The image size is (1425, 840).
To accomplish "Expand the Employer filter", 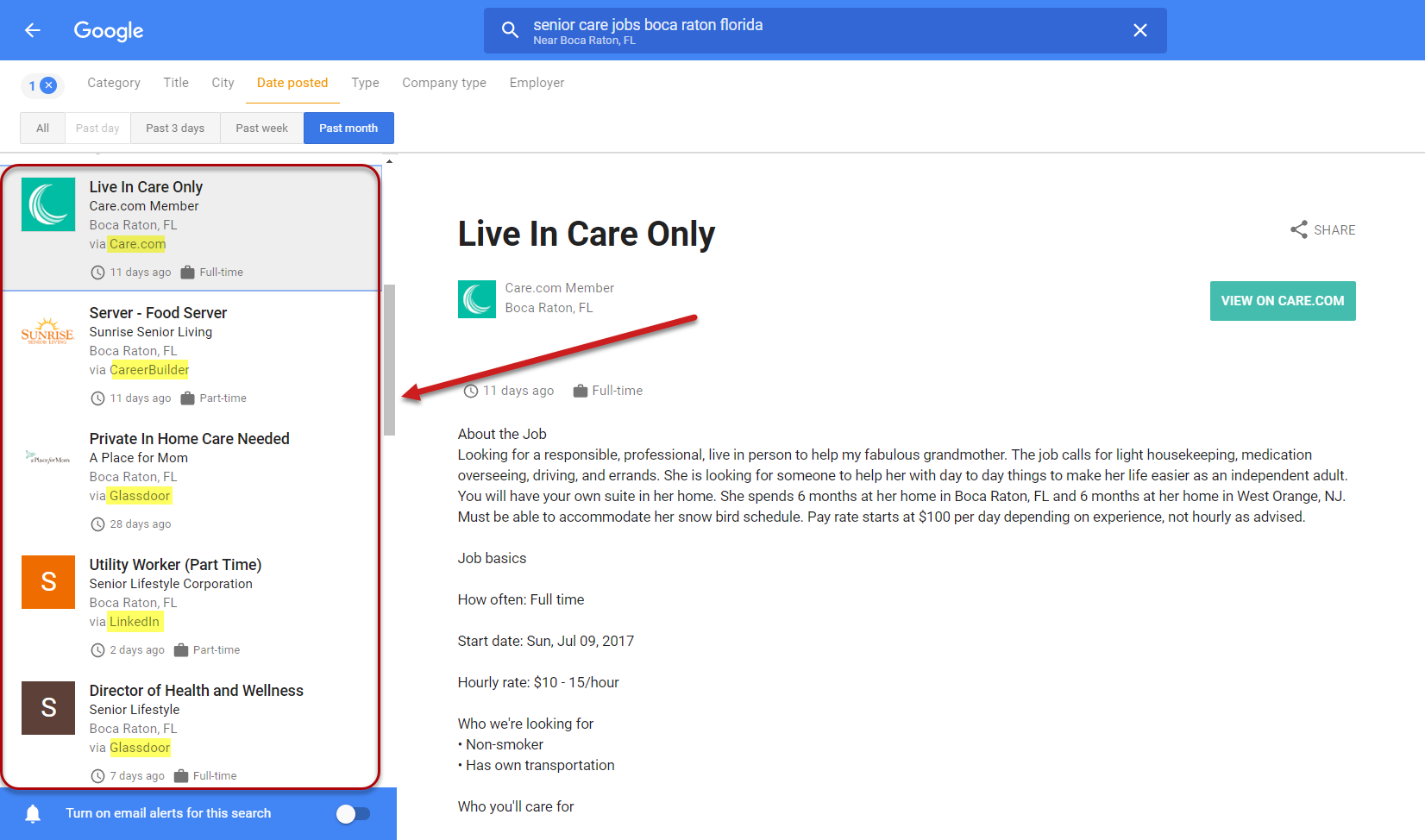I will click(x=537, y=83).
